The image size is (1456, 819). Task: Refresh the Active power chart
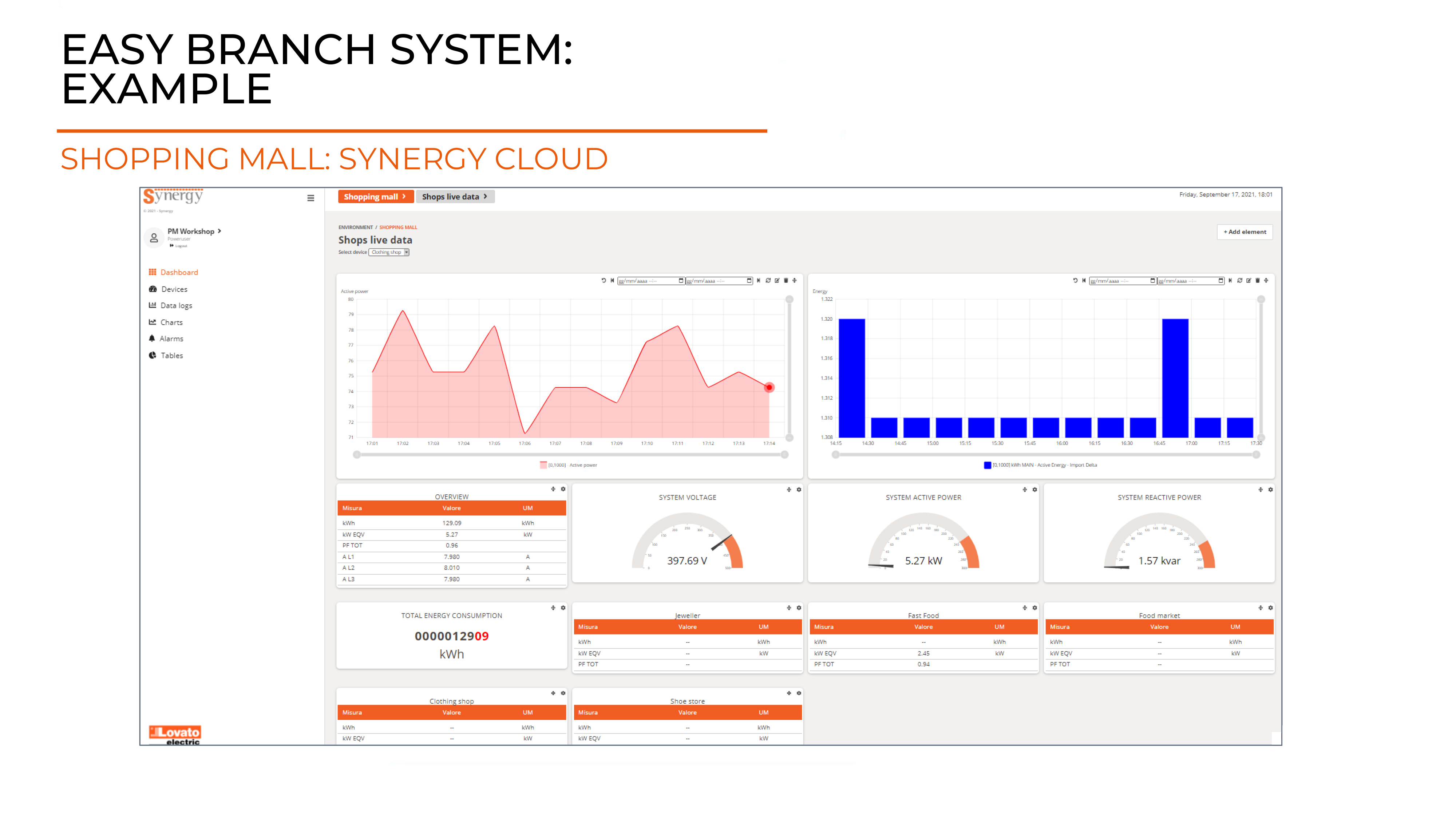coord(768,280)
